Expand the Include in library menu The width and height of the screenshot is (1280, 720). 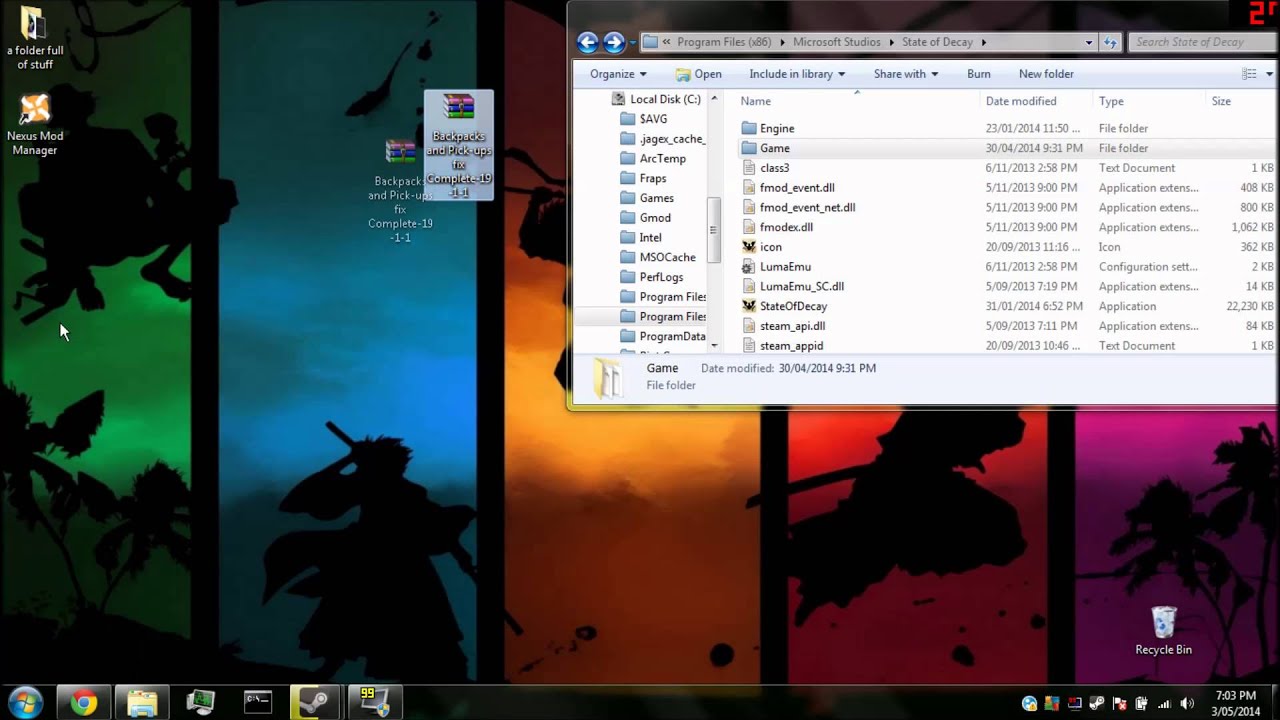click(797, 74)
